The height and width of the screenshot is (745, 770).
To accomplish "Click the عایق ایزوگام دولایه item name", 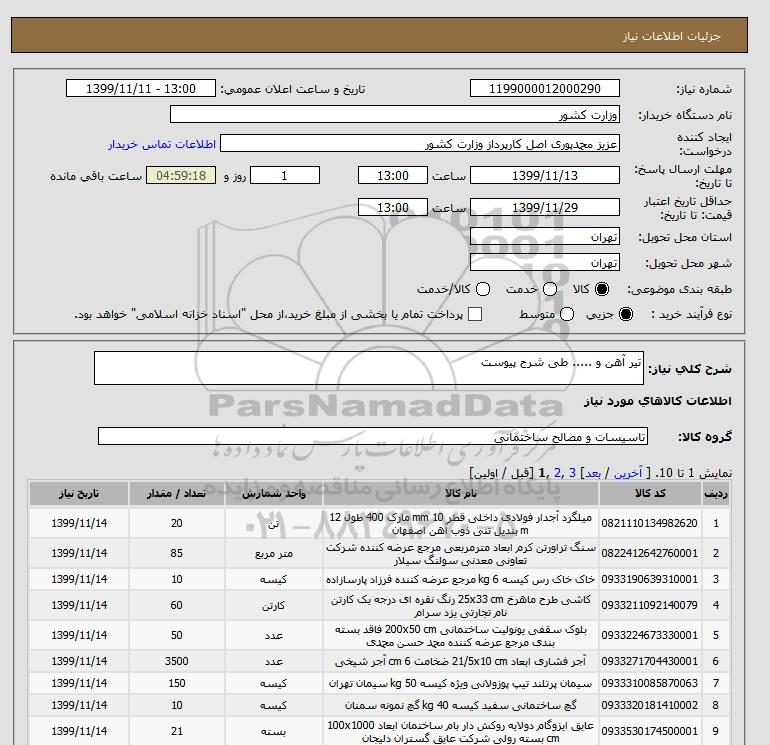I will pyautogui.click(x=461, y=731).
